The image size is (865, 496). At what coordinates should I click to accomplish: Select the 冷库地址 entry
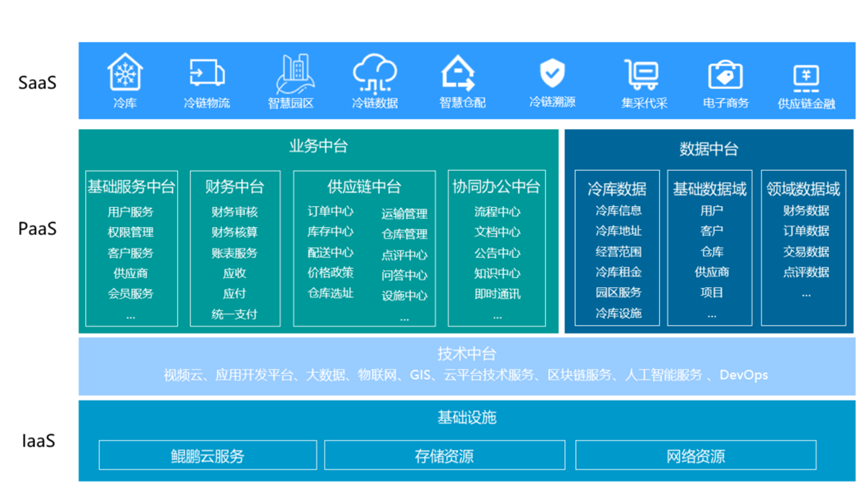coord(618,231)
